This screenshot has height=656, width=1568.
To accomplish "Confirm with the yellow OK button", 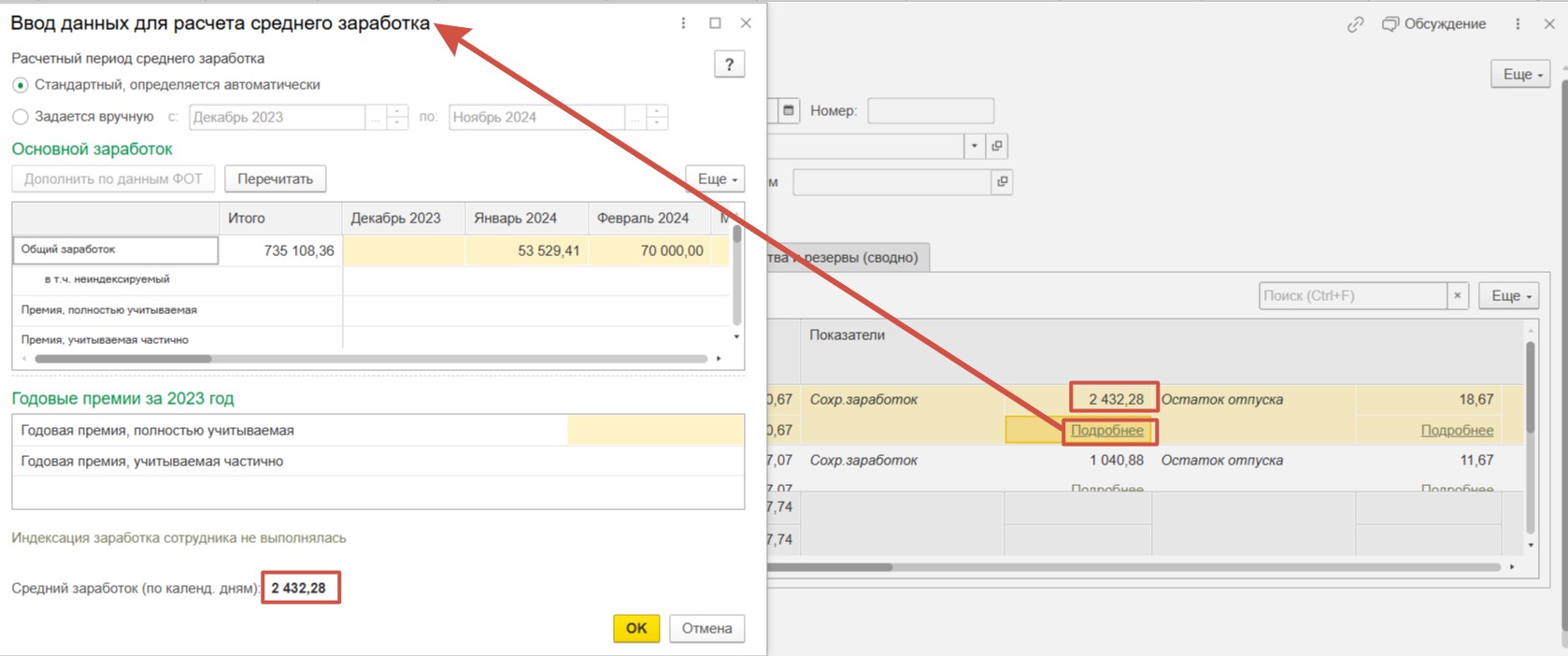I will (636, 628).
